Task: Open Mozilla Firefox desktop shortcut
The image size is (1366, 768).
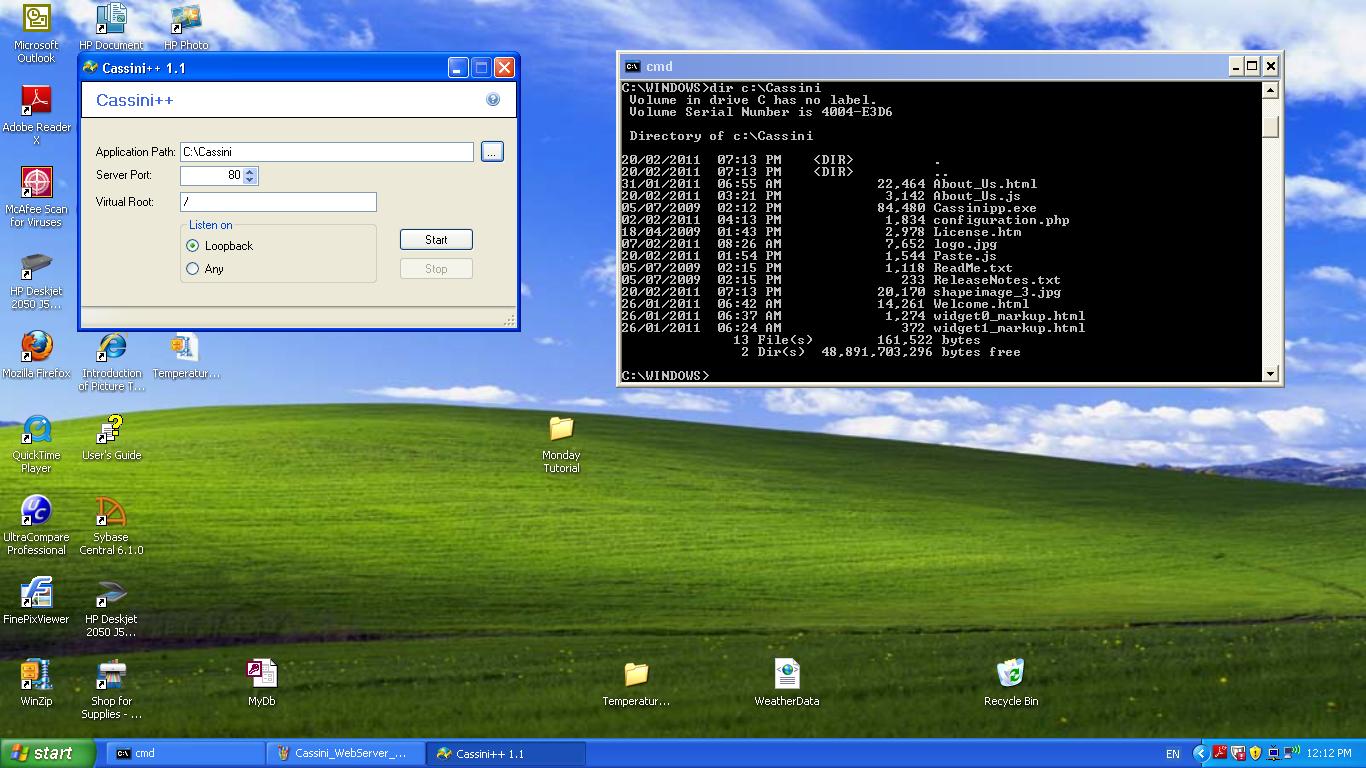Action: pyautogui.click(x=37, y=348)
